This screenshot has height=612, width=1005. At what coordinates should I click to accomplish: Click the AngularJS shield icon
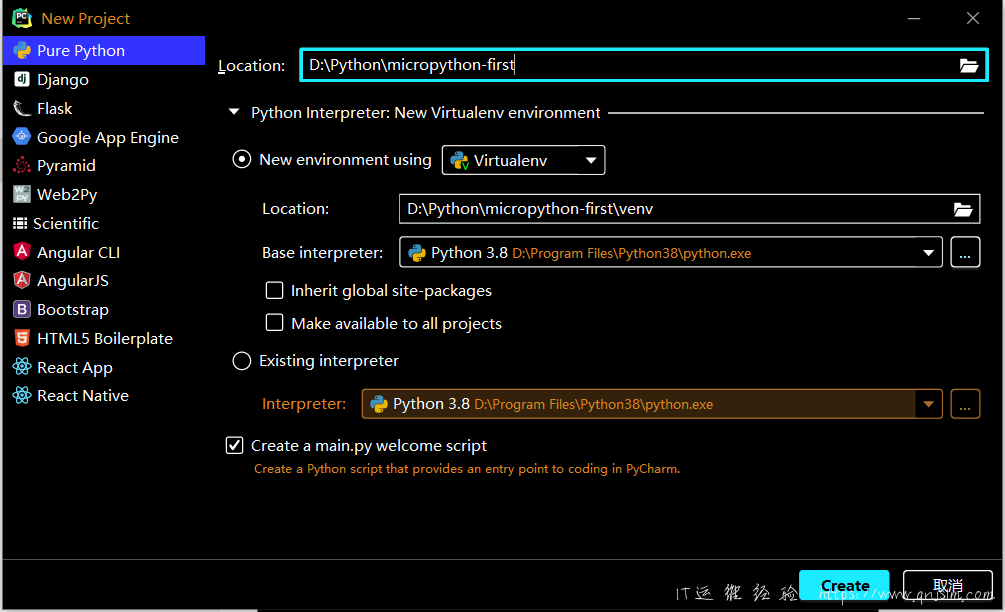(22, 280)
